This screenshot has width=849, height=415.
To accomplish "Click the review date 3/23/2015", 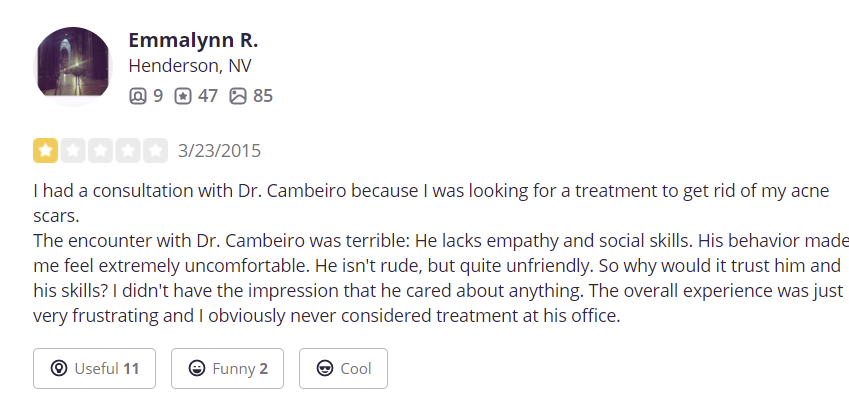I will point(219,151).
